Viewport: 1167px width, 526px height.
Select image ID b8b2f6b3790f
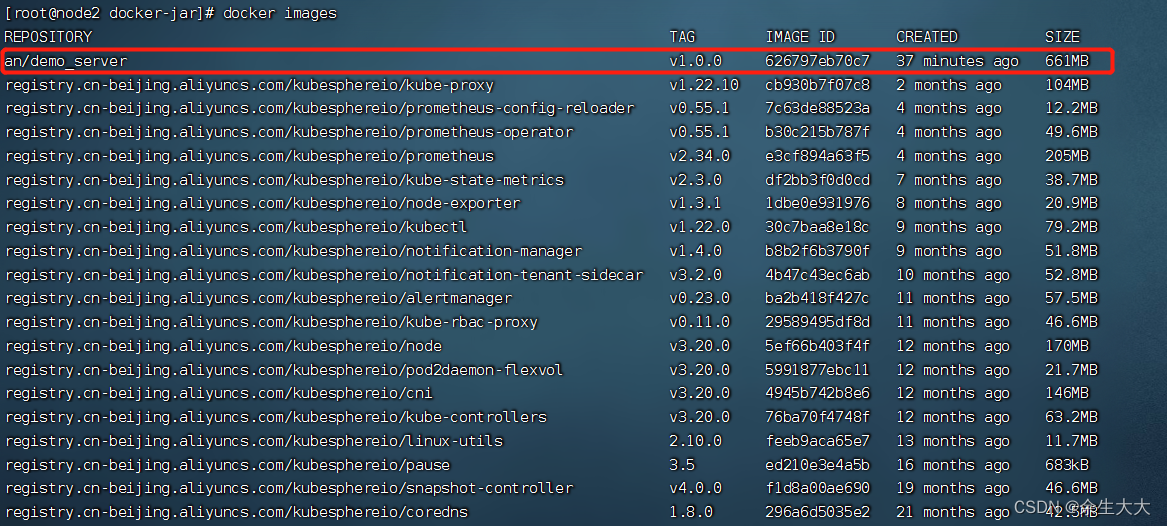click(x=817, y=251)
